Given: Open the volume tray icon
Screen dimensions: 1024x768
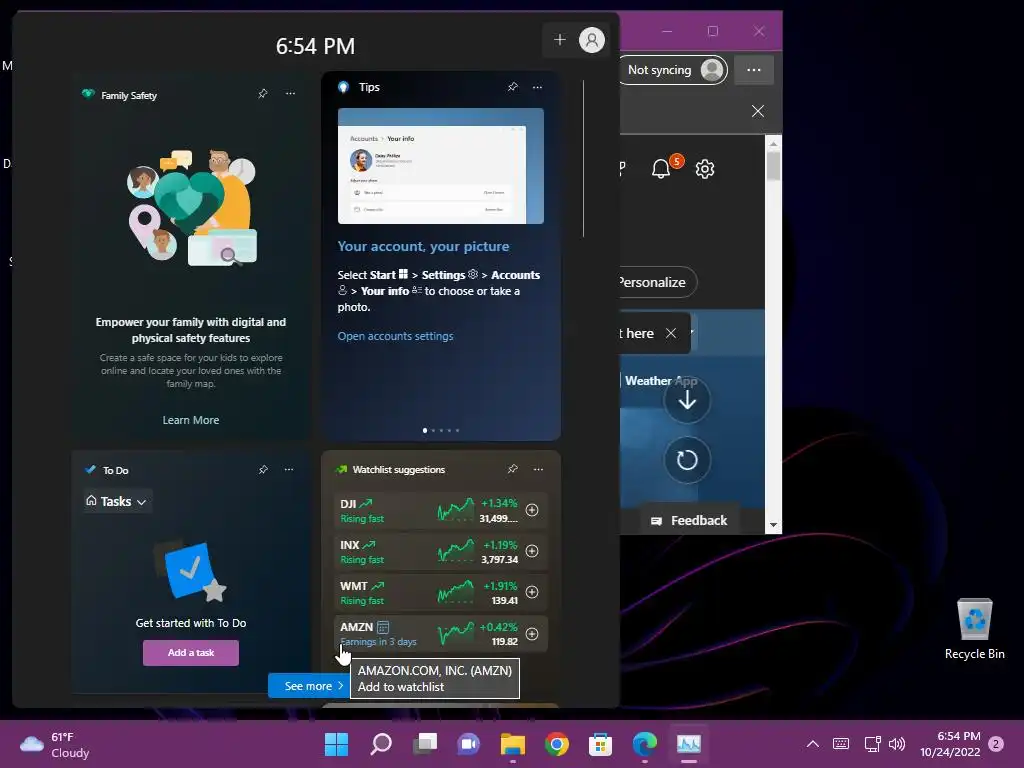Looking at the screenshot, I should pyautogui.click(x=897, y=744).
